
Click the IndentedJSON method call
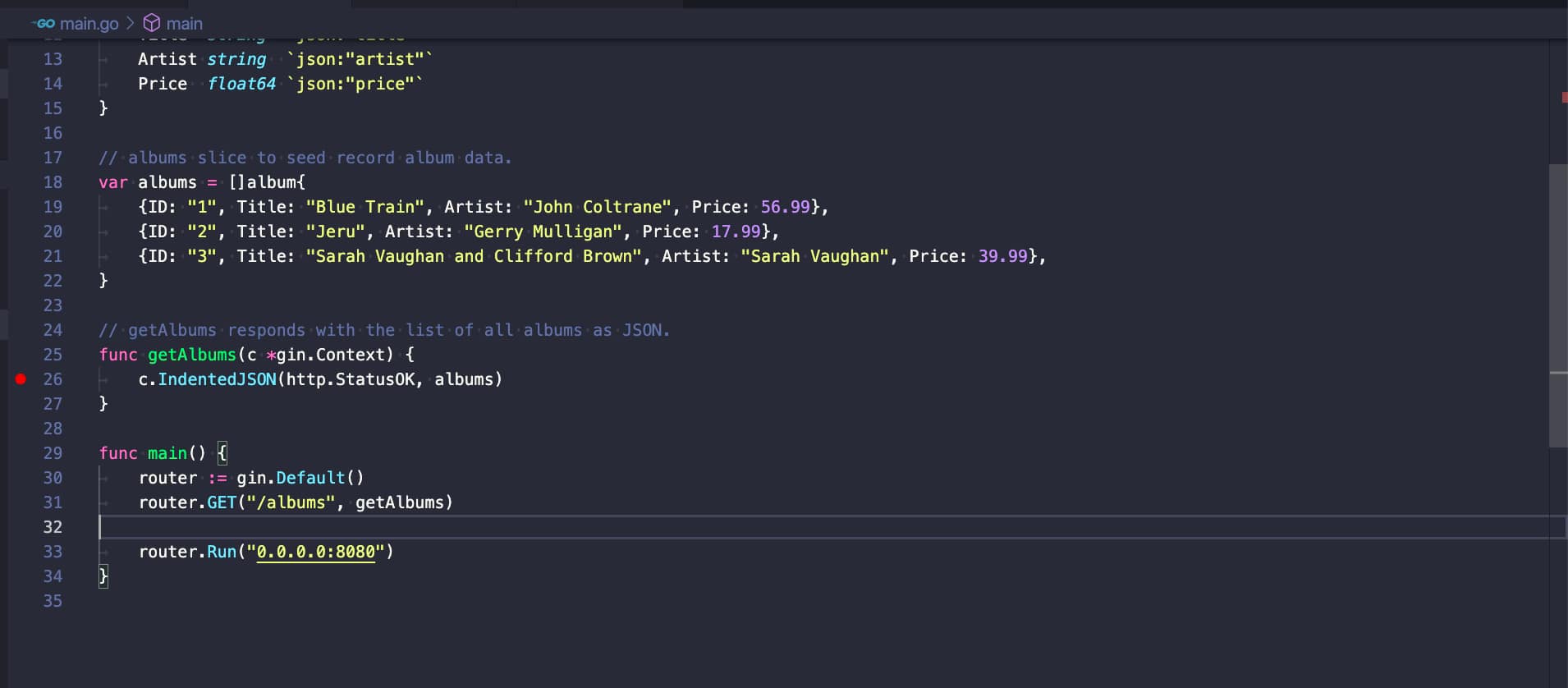pos(217,379)
